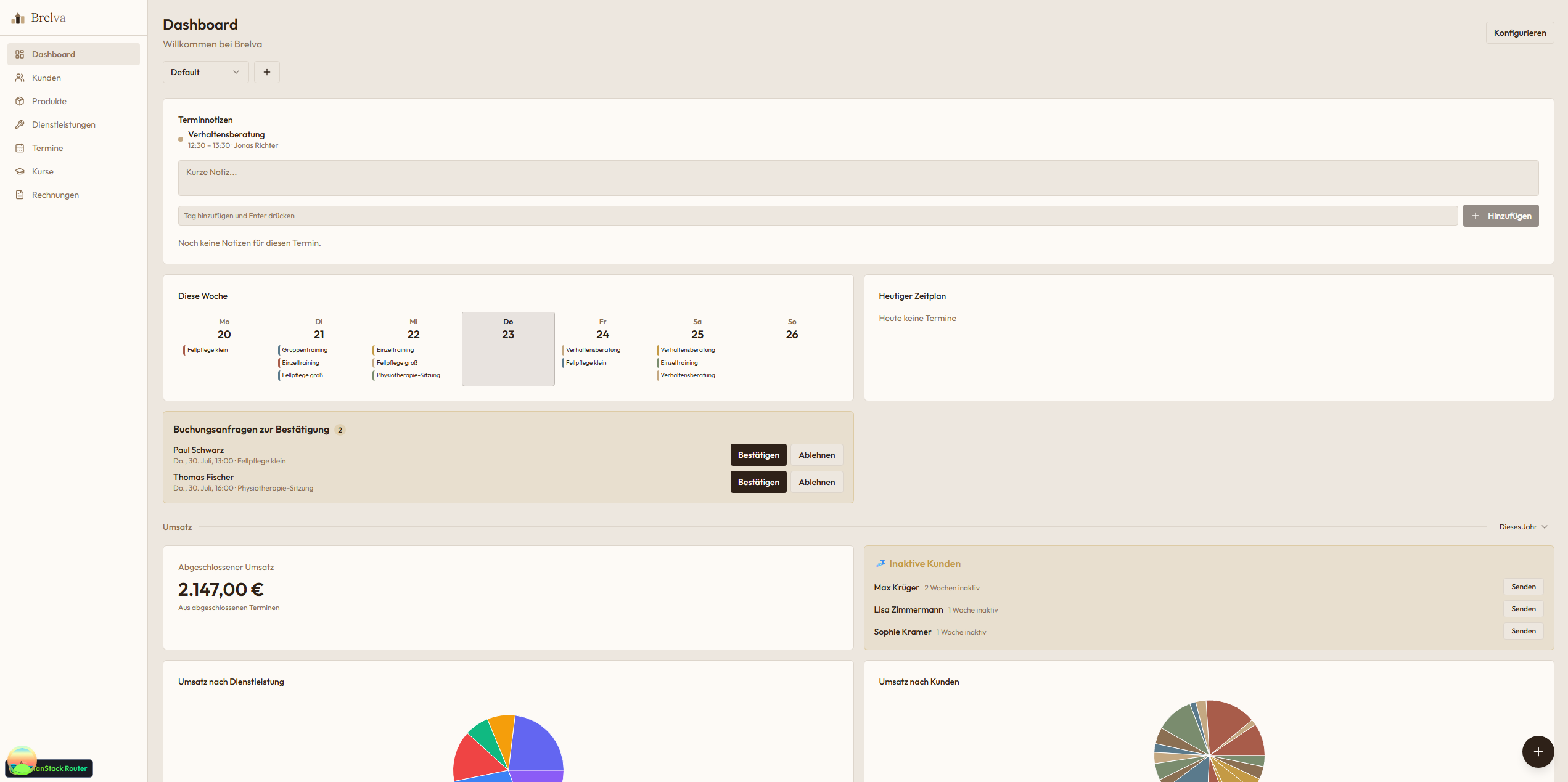The width and height of the screenshot is (1568, 782).
Task: Open the Default dashboard dropdown
Action: coord(206,72)
